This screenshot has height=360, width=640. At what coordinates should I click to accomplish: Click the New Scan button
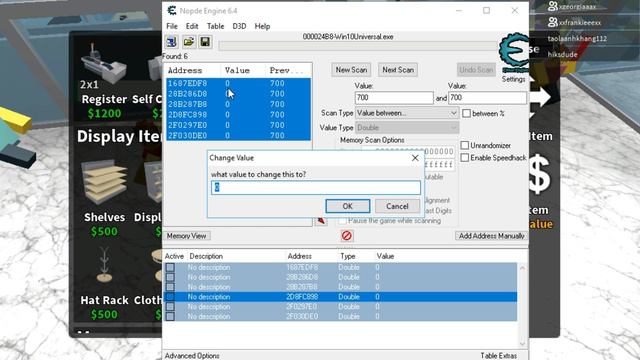[x=351, y=70]
